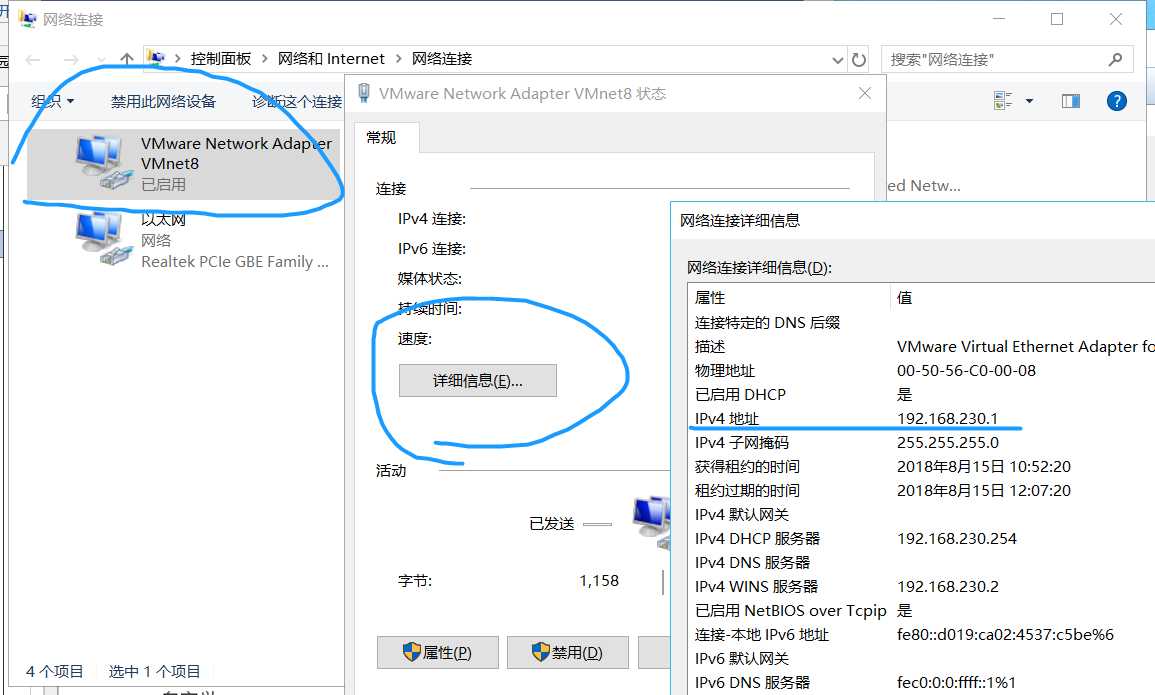This screenshot has width=1155, height=695.
Task: Go forward using the Forward arrow
Action: 71,60
